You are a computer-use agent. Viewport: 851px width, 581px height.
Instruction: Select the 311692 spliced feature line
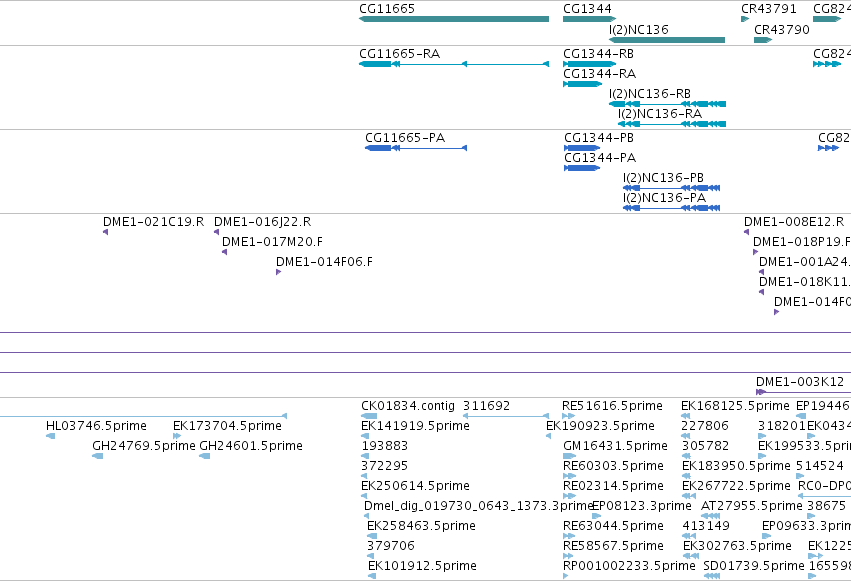coord(506,416)
